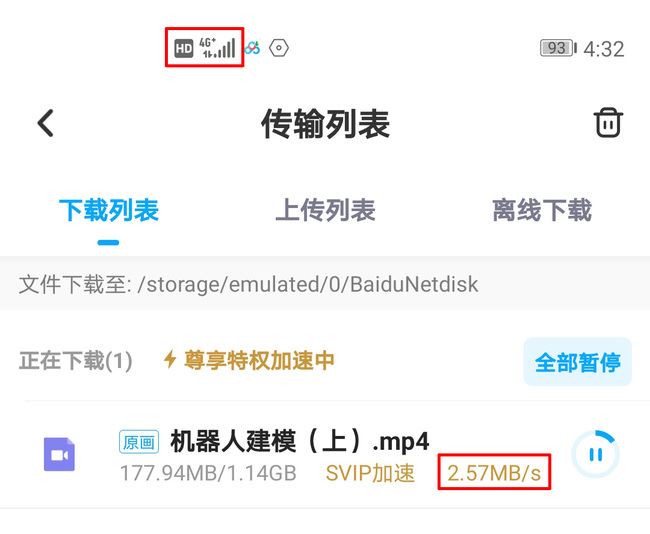Tap the HD indicator in the status bar

pyautogui.click(x=183, y=49)
